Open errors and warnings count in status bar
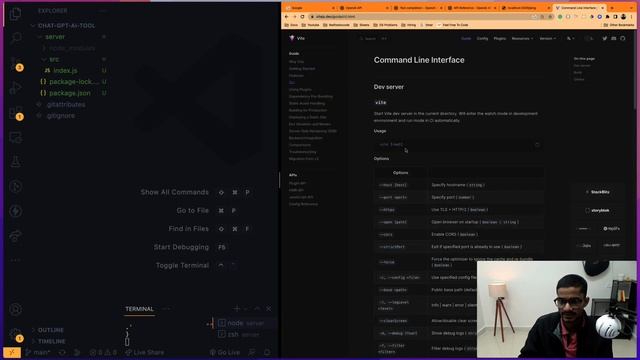640x360 pixels. tap(103, 352)
